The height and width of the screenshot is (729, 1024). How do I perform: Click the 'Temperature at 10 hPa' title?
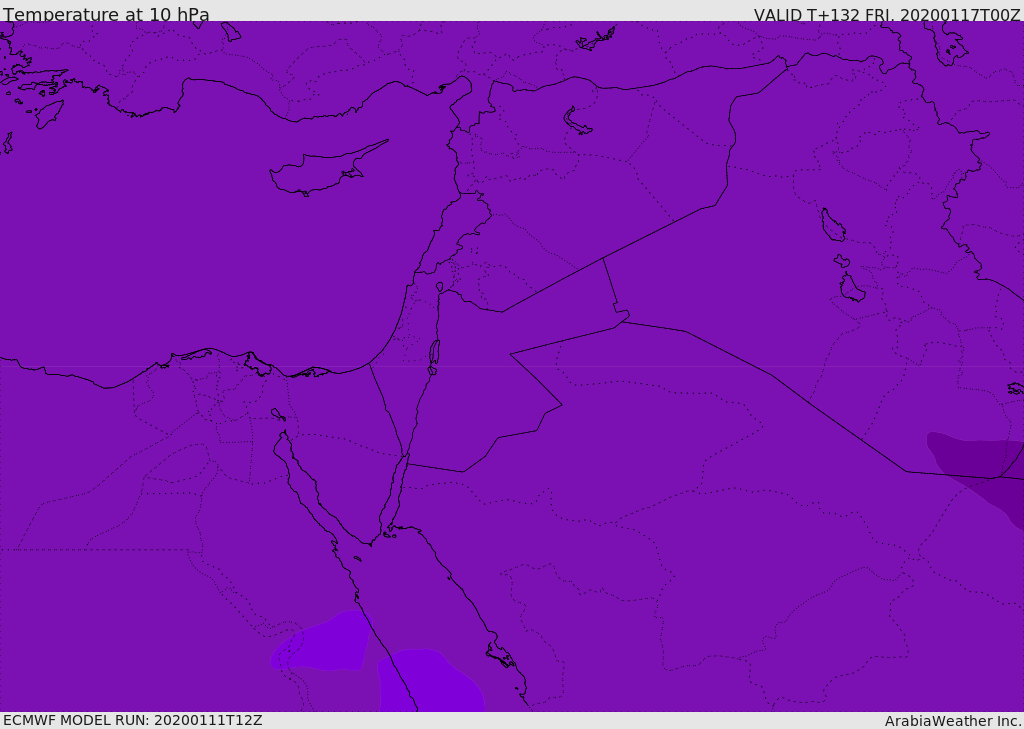[106, 14]
